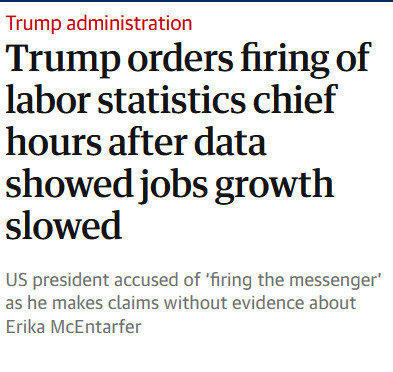
Task: Click the word 'firing' in the headline
Action: coord(285,59)
